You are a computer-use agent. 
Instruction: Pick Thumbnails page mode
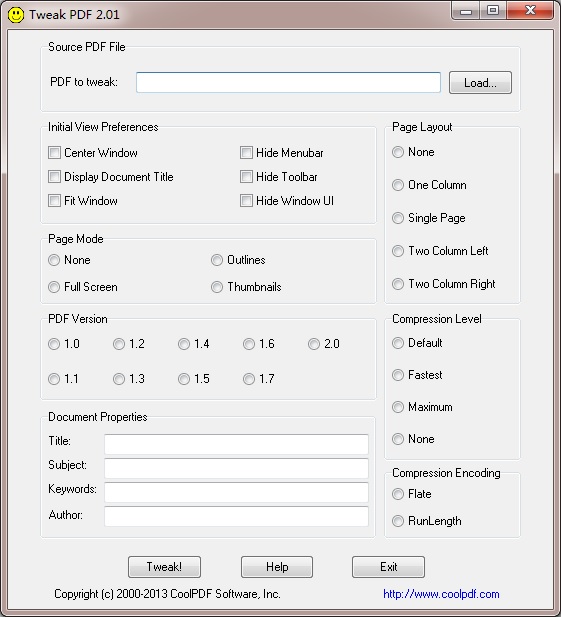tap(217, 287)
